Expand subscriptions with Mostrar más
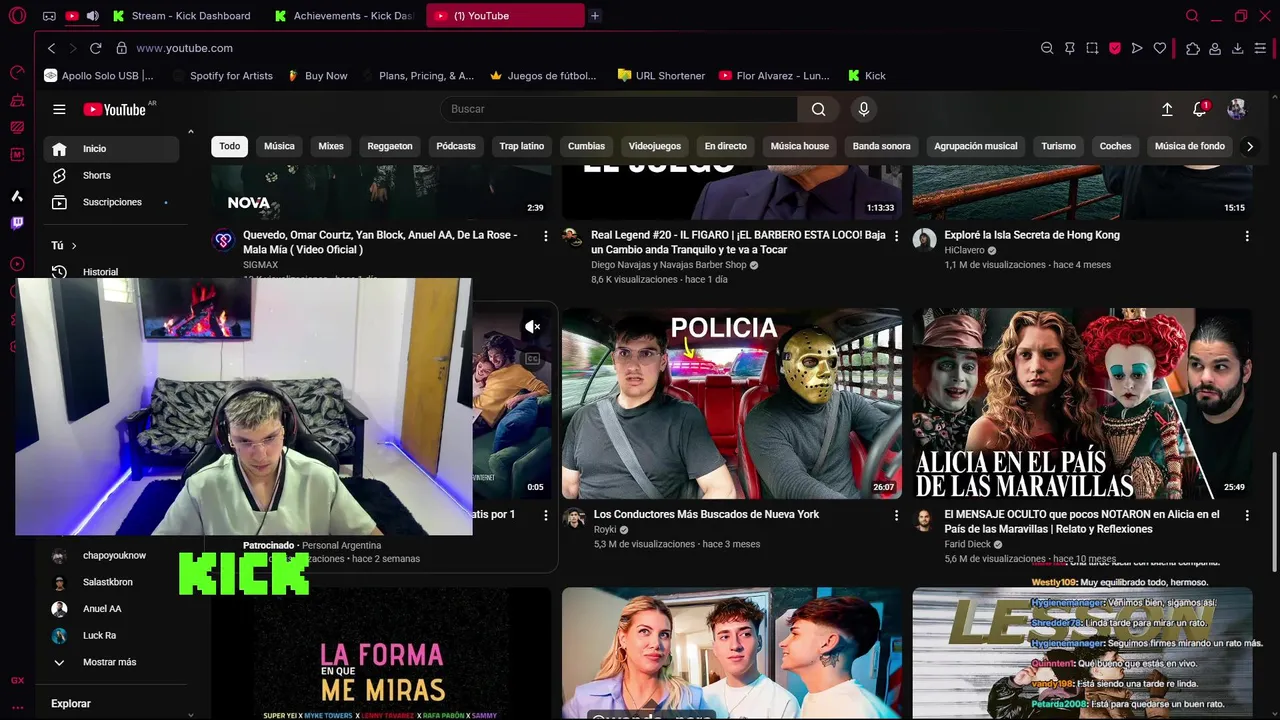 pos(110,662)
